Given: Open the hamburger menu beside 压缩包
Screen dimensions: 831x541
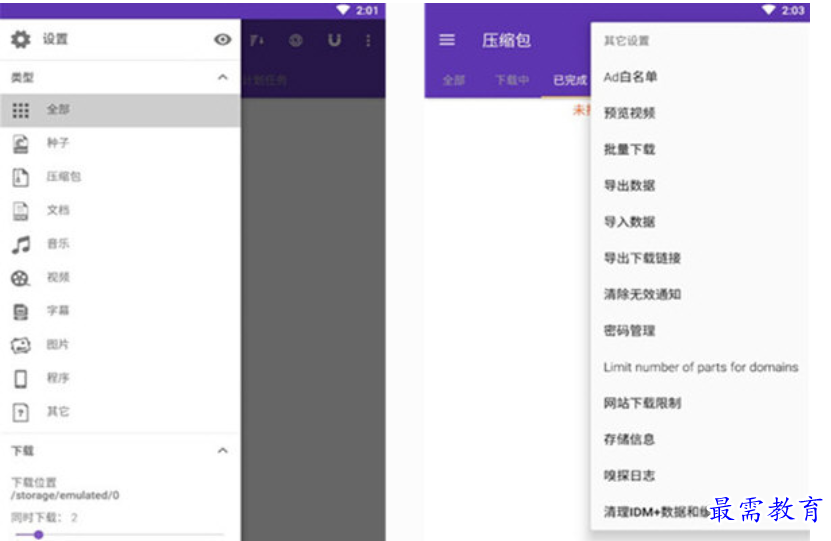Looking at the screenshot, I should pyautogui.click(x=447, y=40).
